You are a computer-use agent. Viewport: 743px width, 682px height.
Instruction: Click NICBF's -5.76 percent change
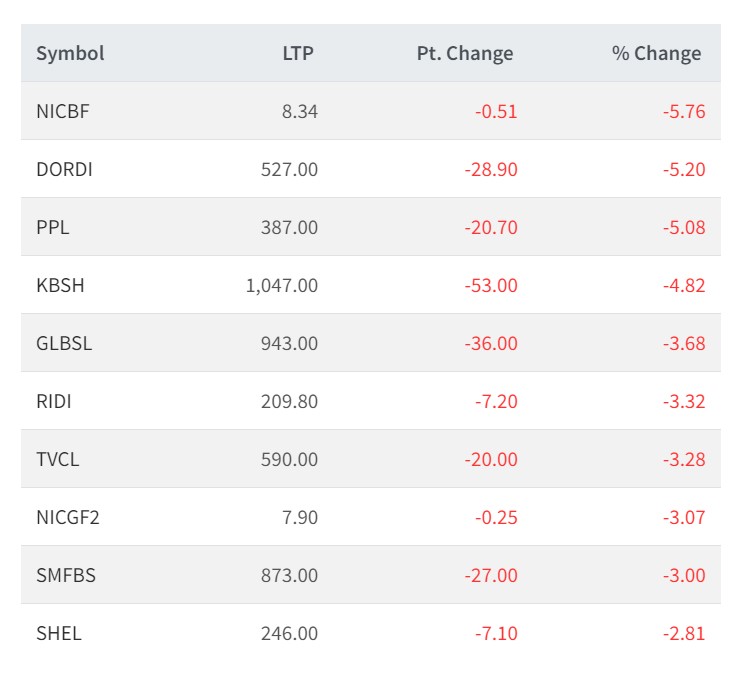pos(684,112)
